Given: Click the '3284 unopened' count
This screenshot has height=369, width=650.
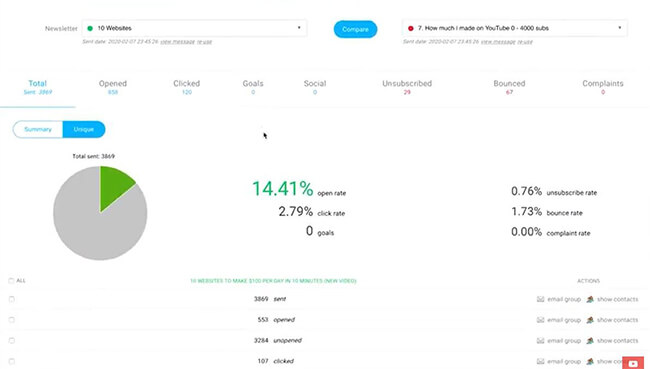Looking at the screenshot, I should click(x=278, y=340).
